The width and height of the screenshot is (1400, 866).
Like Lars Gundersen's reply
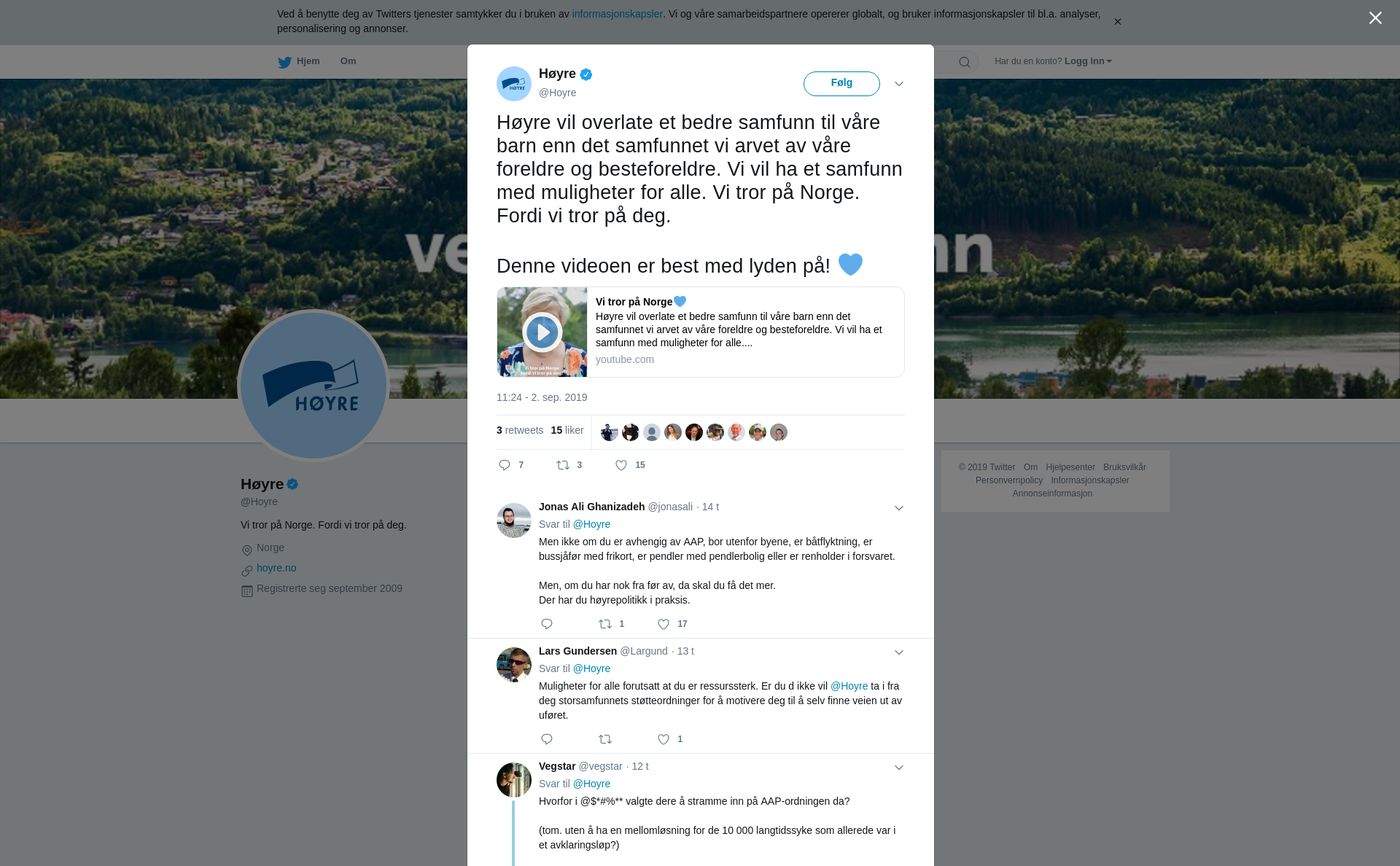click(664, 739)
